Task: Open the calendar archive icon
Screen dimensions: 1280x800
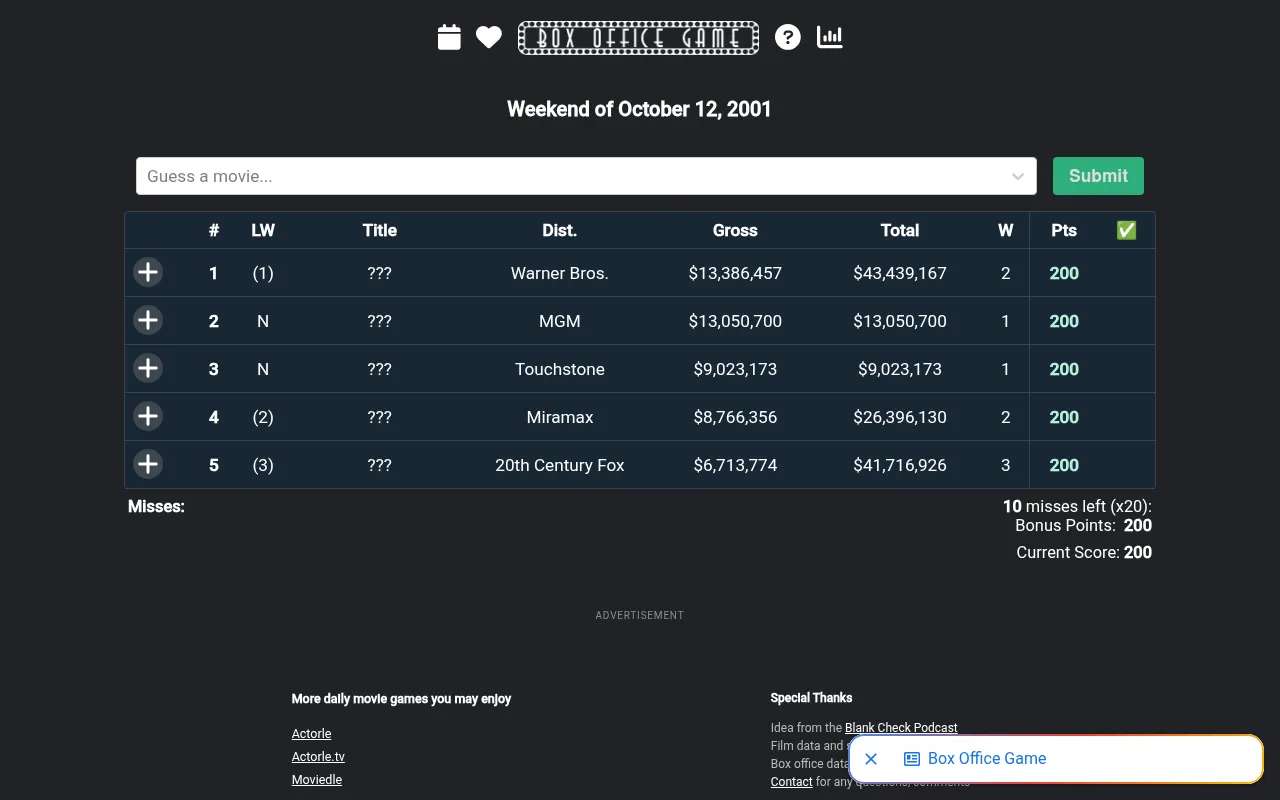Action: coord(449,37)
